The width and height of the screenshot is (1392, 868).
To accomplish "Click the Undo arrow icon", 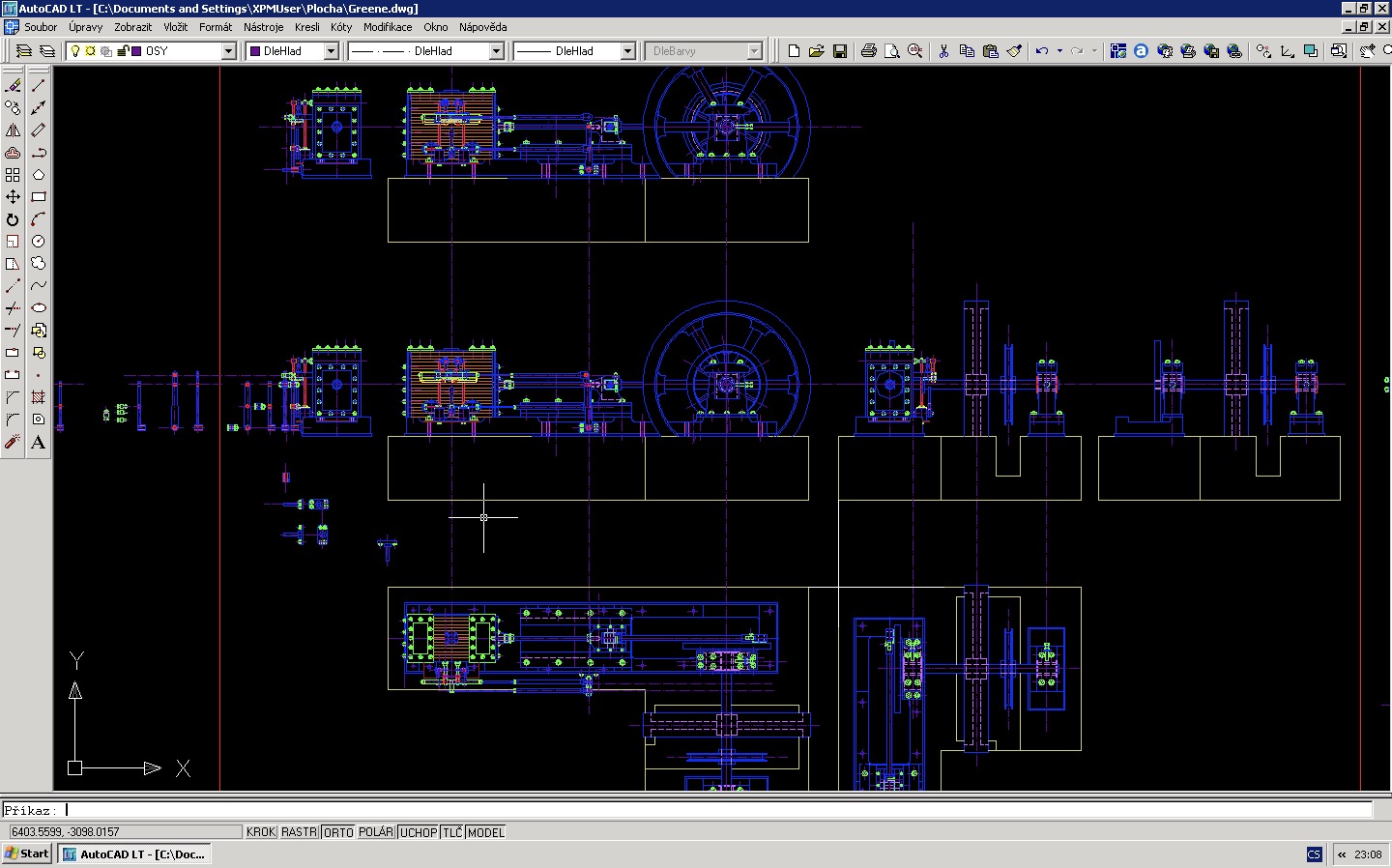I will click(1042, 51).
